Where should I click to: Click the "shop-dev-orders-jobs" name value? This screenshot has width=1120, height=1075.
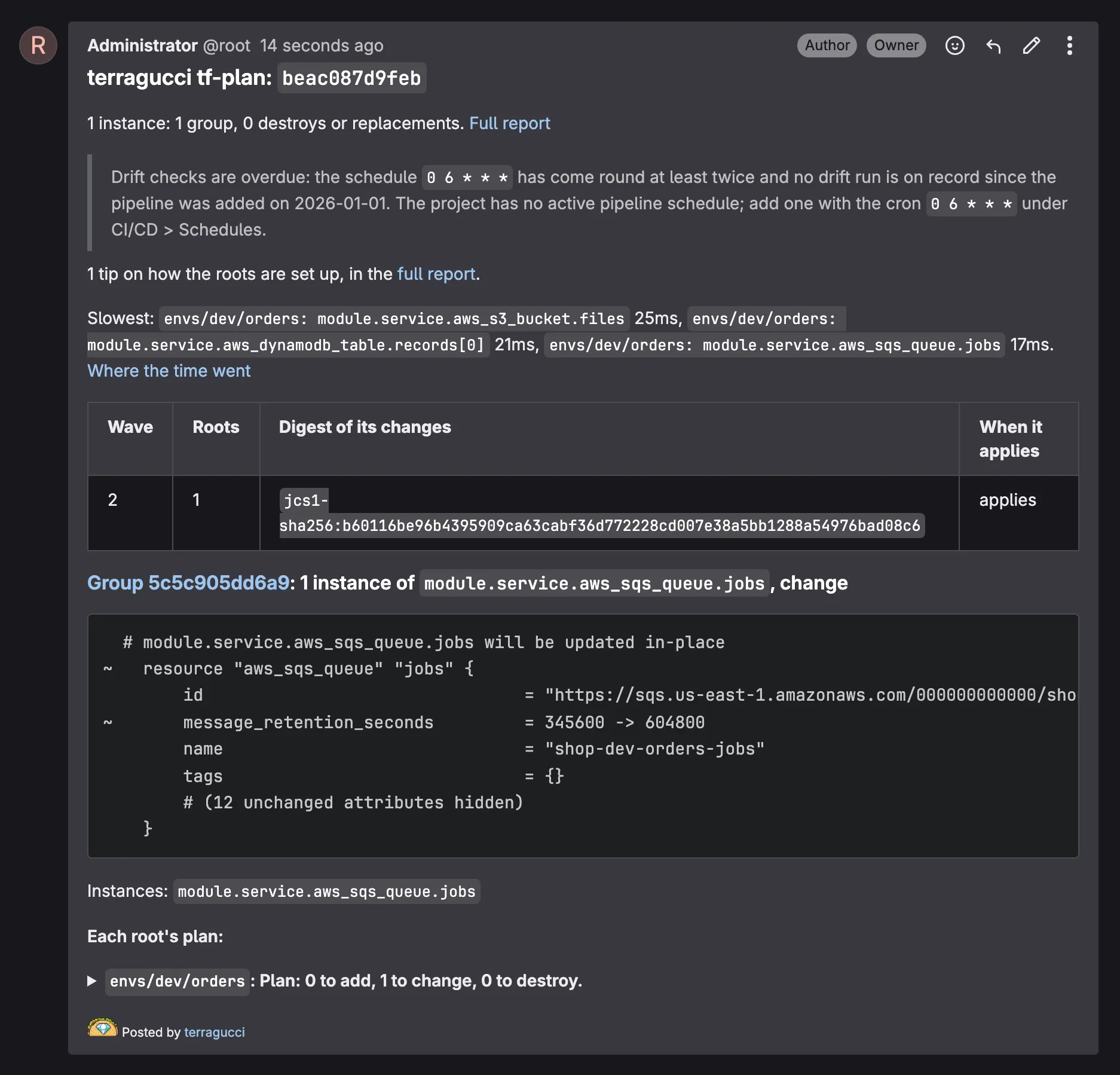[x=654, y=749]
